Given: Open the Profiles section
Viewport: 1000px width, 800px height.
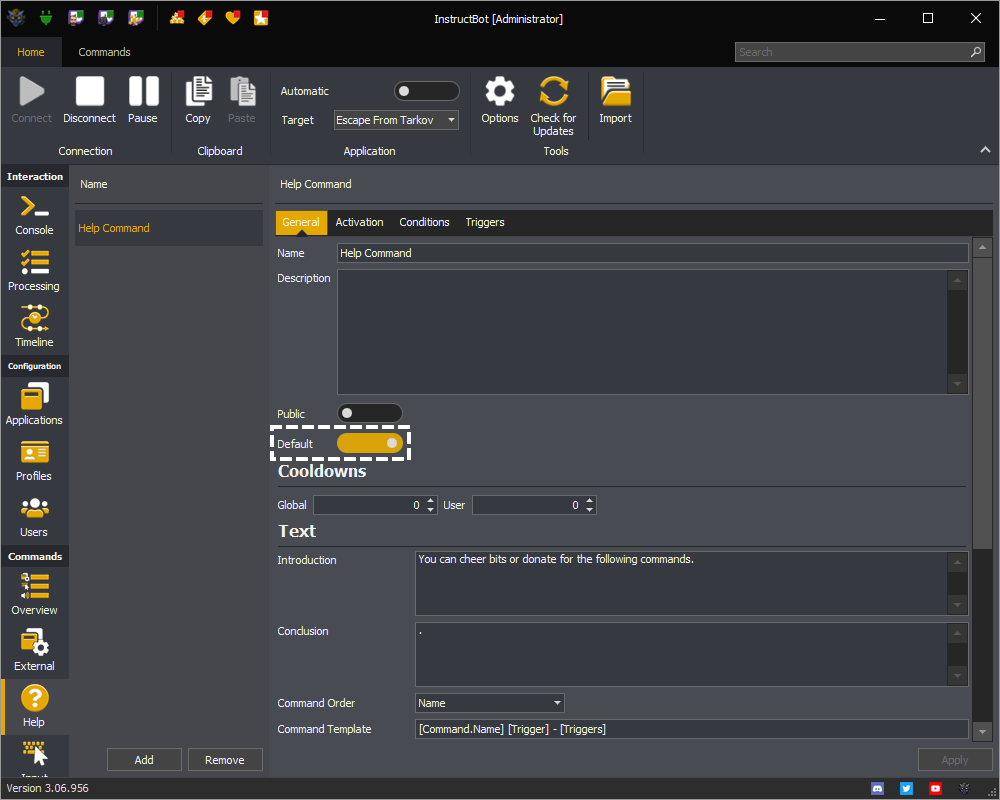Looking at the screenshot, I should pyautogui.click(x=34, y=461).
